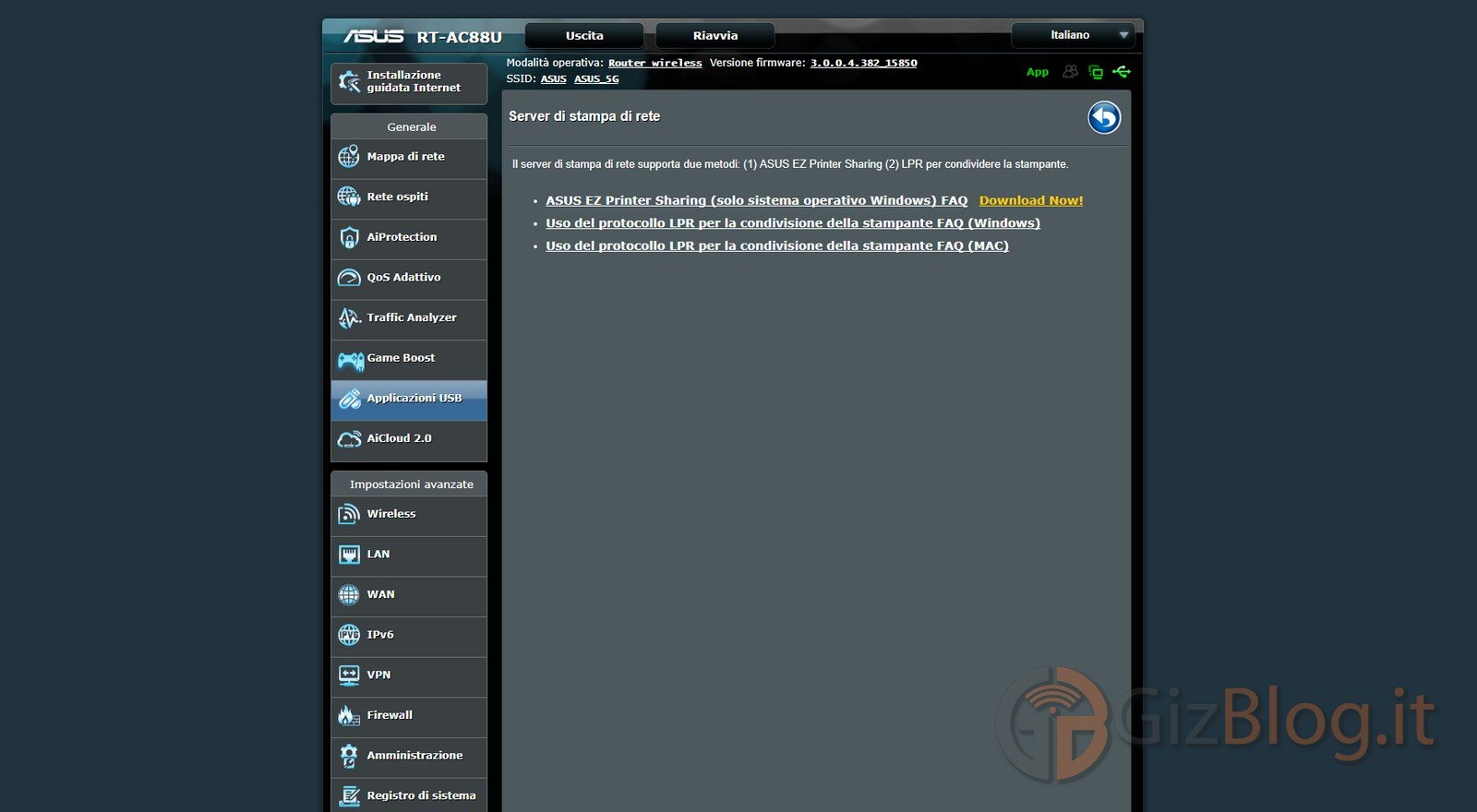1477x812 pixels.
Task: Click the ASUS logo
Action: (x=373, y=36)
